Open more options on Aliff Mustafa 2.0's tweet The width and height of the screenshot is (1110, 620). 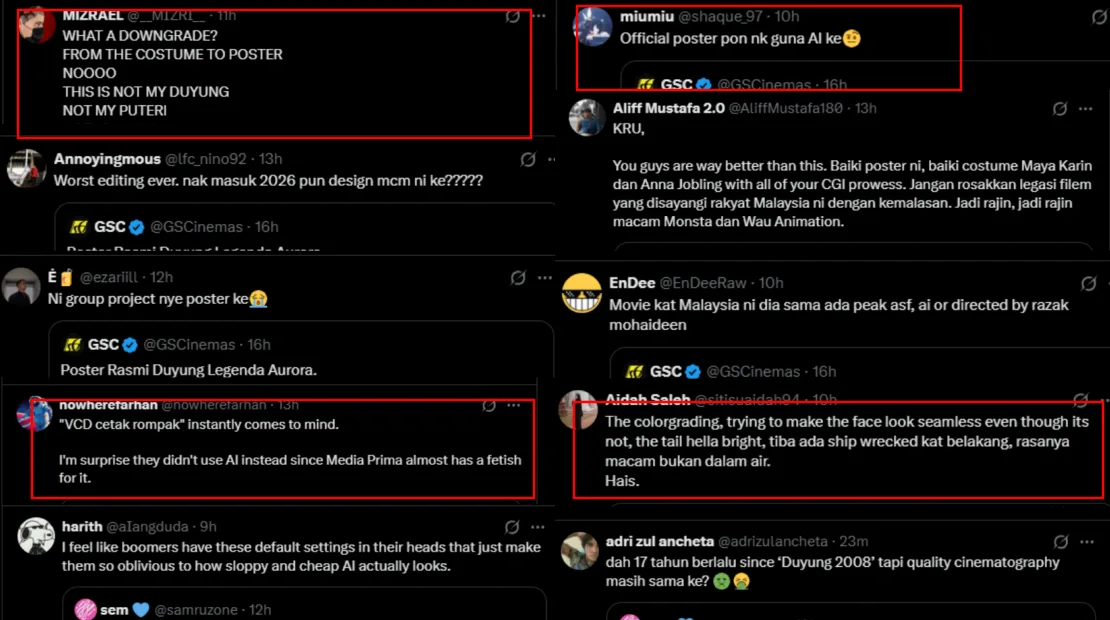pos(1085,108)
